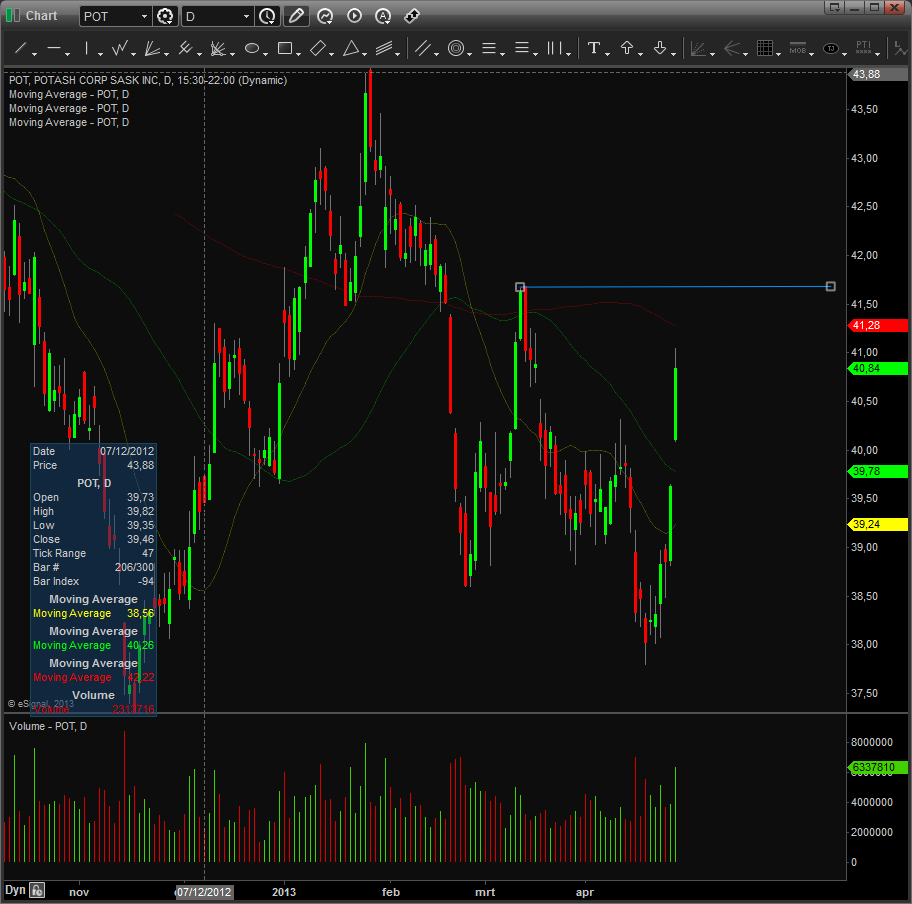
Task: Select the down arrow marker tool
Action: click(661, 47)
